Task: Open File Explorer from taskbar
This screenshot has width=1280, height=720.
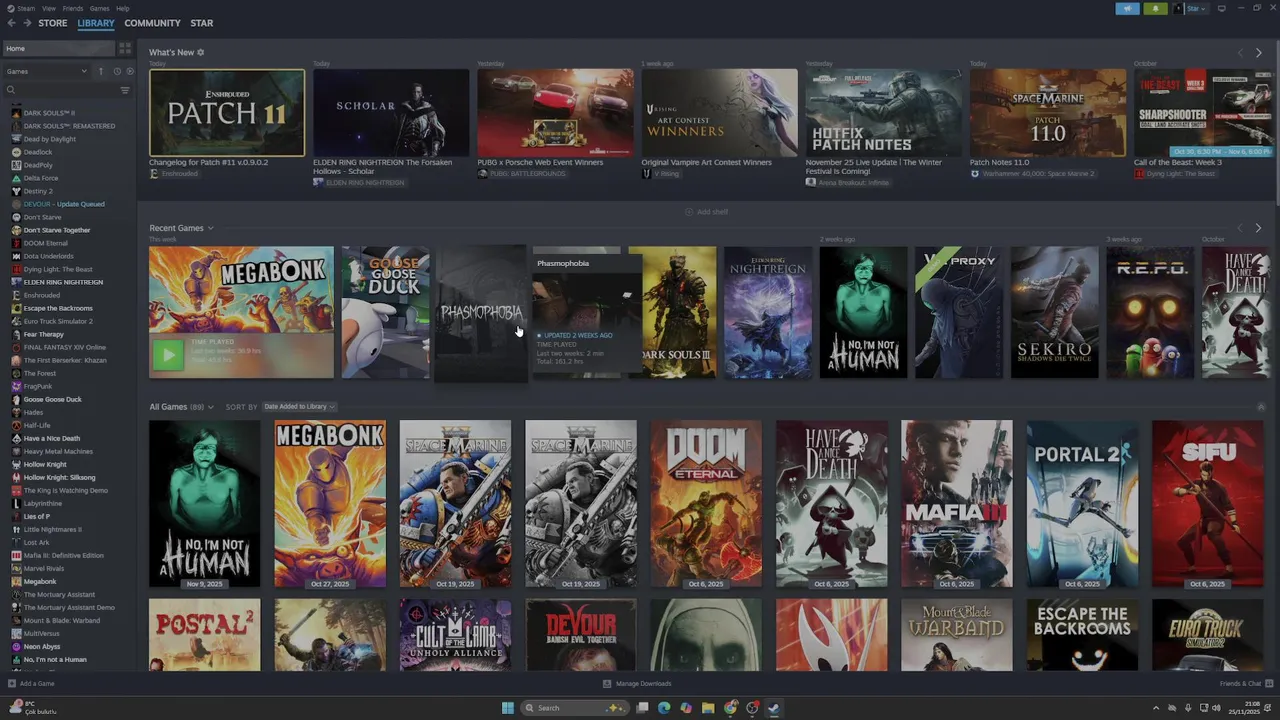Action: coord(708,708)
